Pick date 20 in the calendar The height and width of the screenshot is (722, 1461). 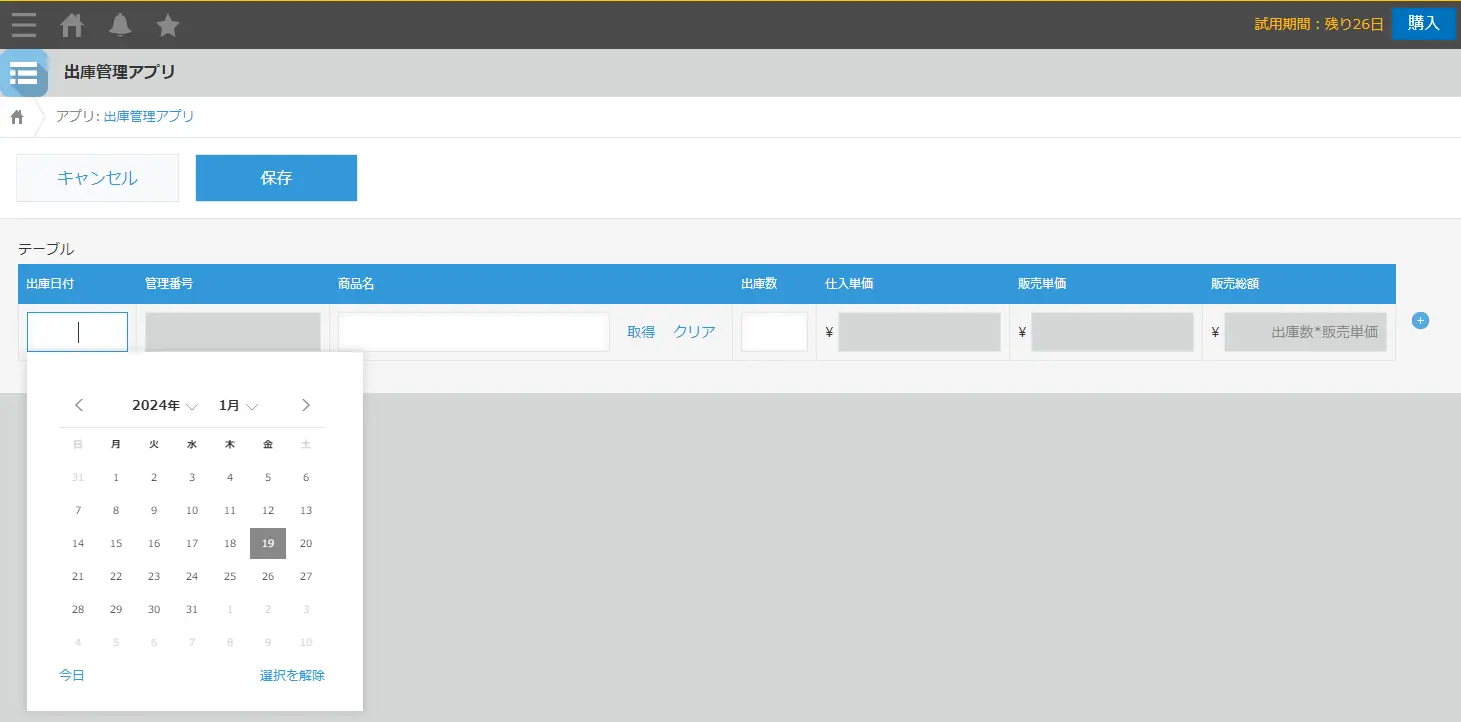pyautogui.click(x=306, y=543)
